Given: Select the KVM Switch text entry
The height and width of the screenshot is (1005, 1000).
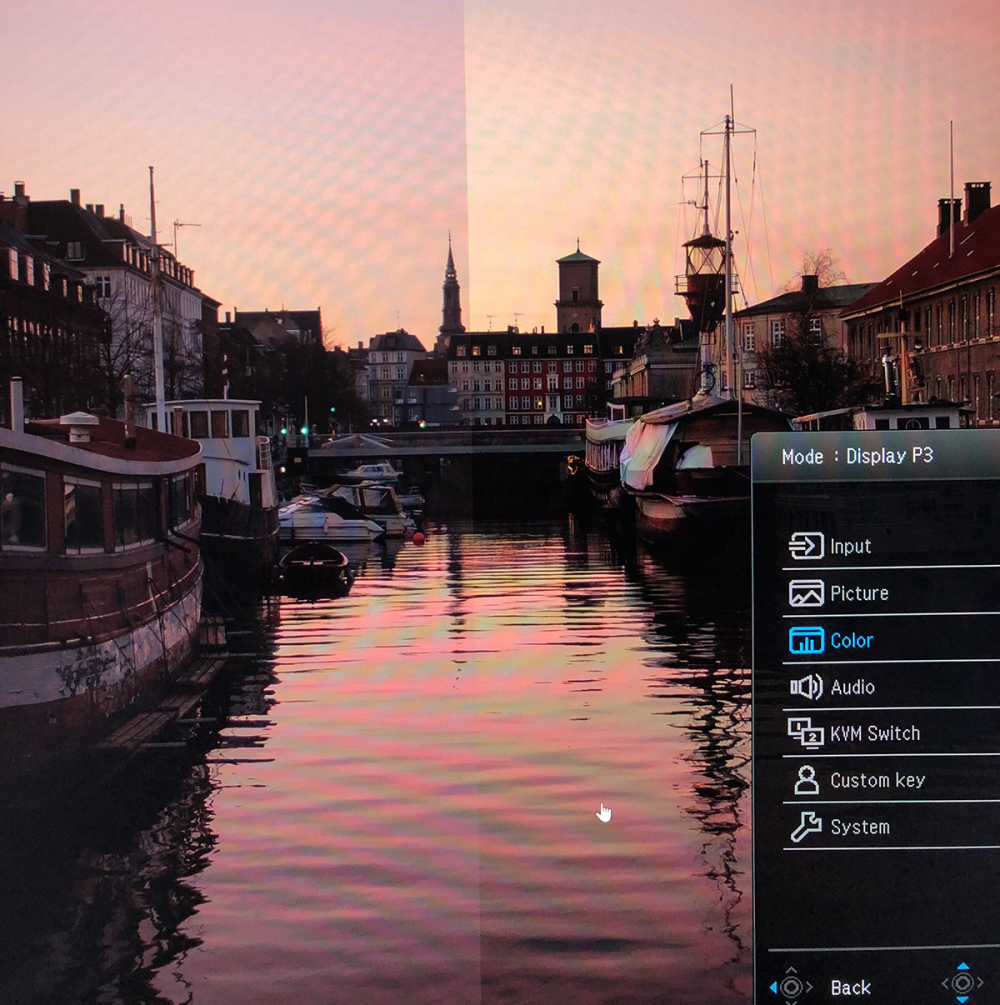Looking at the screenshot, I should pyautogui.click(x=875, y=733).
